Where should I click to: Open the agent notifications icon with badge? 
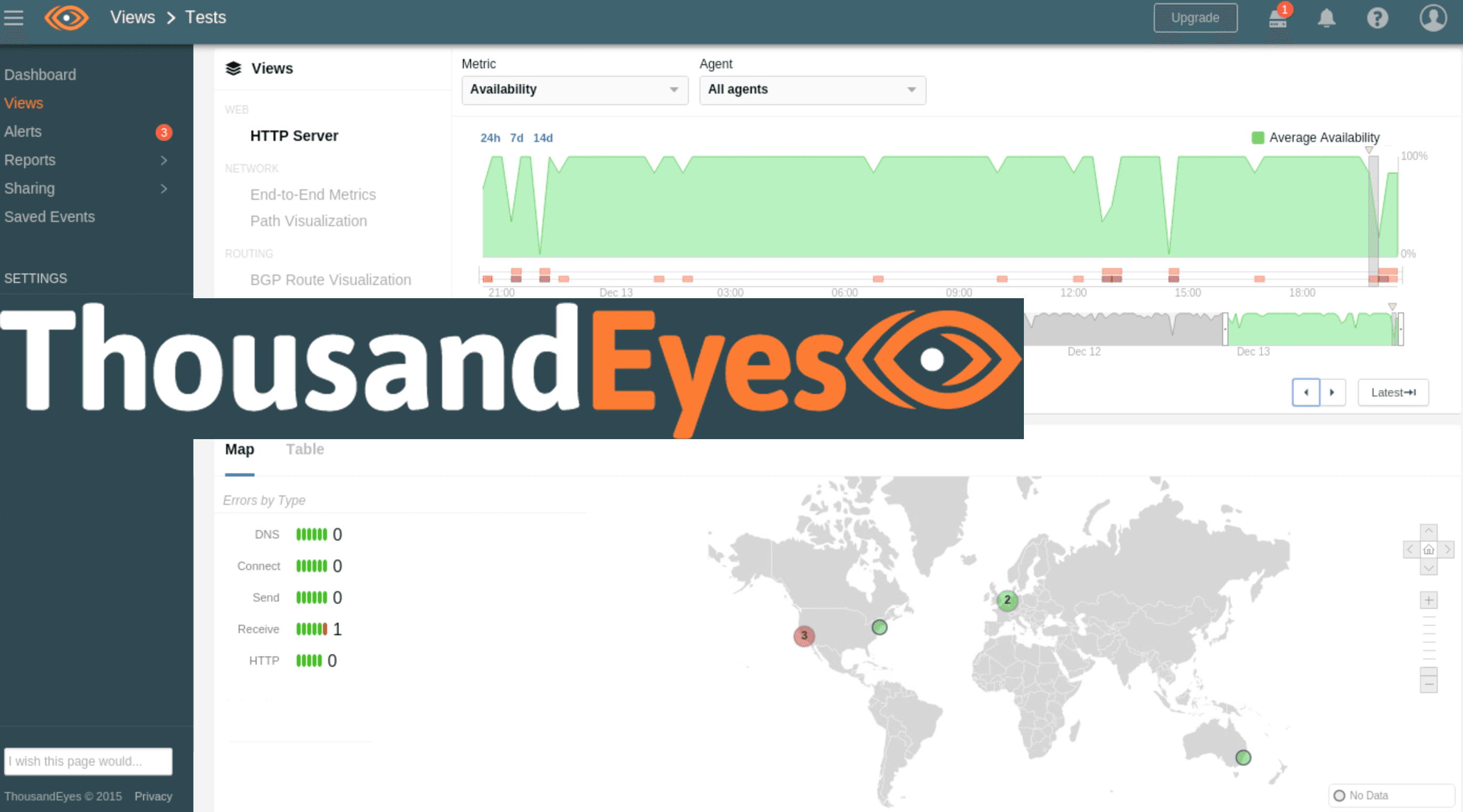coord(1277,19)
